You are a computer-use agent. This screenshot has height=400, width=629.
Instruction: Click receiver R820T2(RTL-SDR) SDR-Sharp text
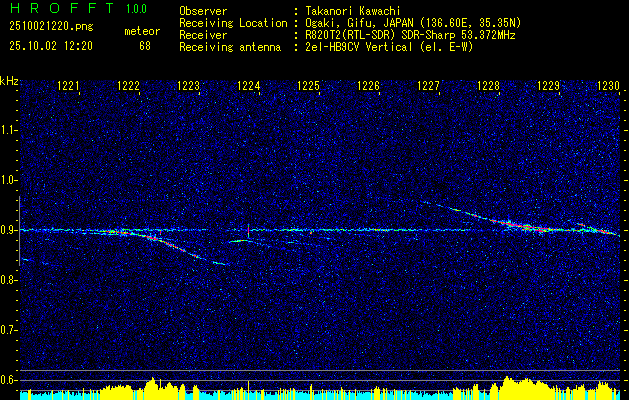click(x=410, y=35)
